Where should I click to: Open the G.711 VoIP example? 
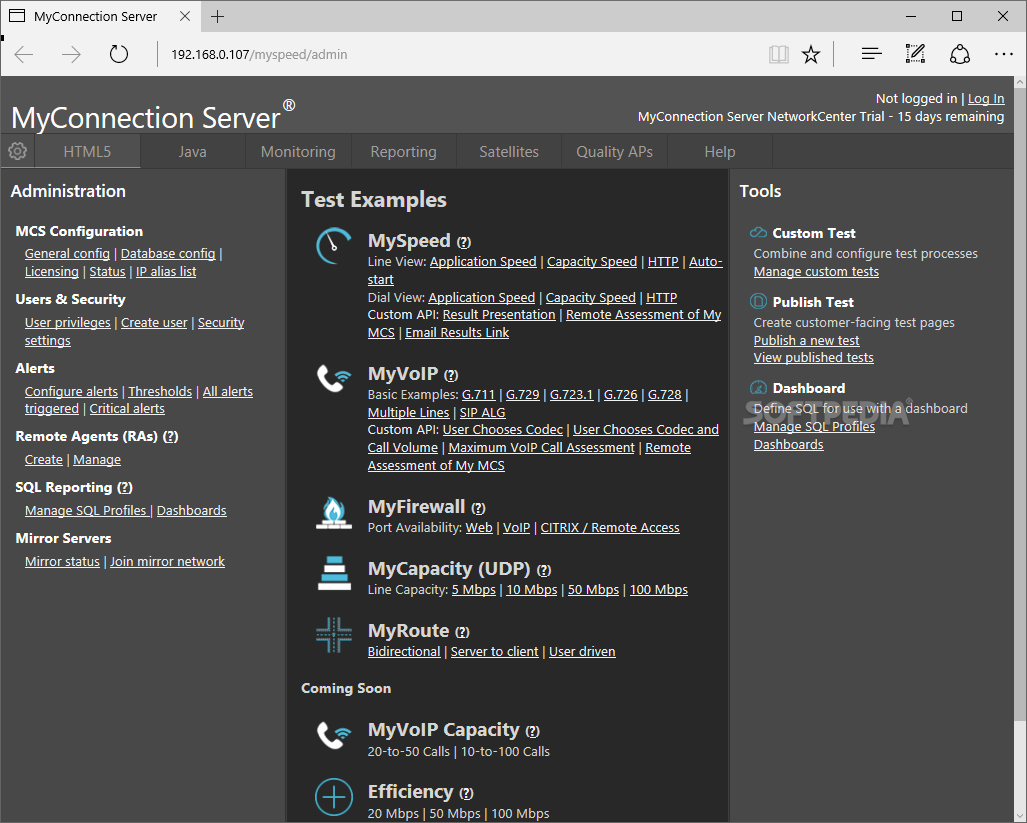[479, 394]
